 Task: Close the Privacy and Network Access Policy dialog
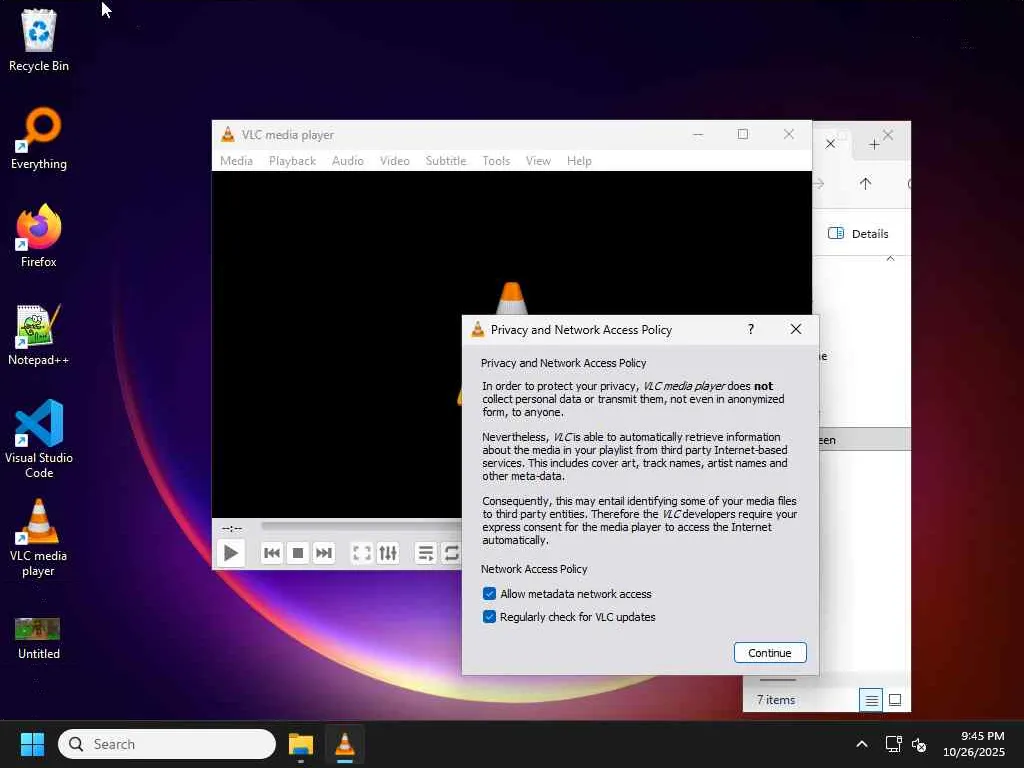(795, 329)
